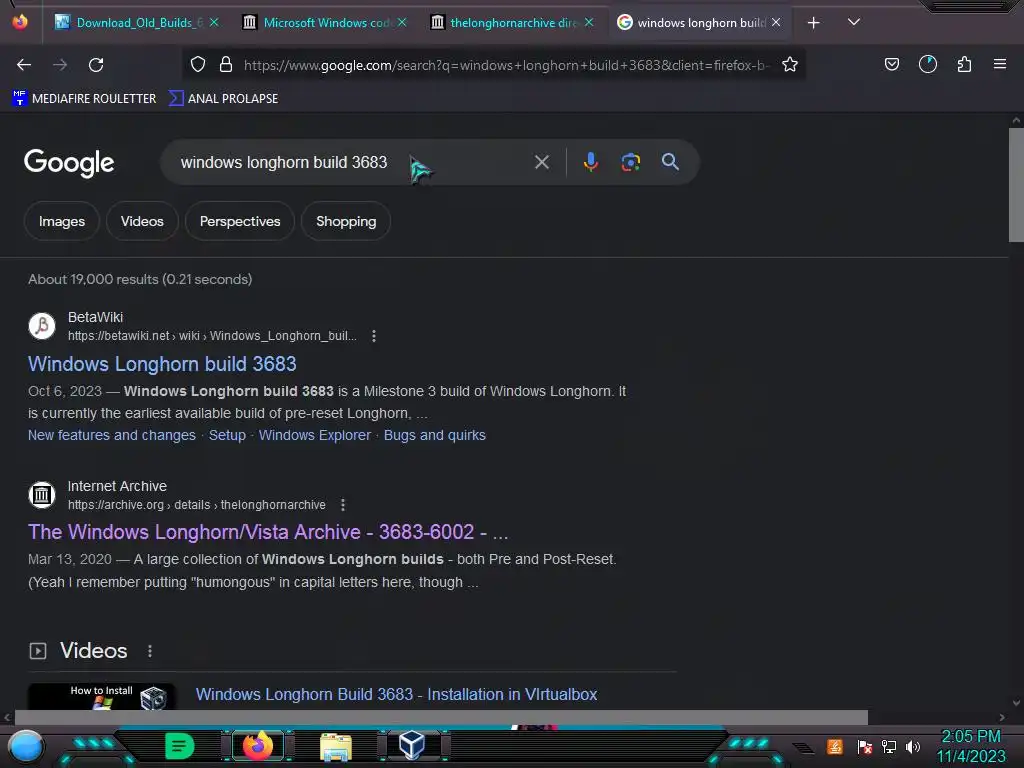1024x768 pixels.
Task: Open the Extensions puzzle icon
Action: pyautogui.click(x=964, y=65)
